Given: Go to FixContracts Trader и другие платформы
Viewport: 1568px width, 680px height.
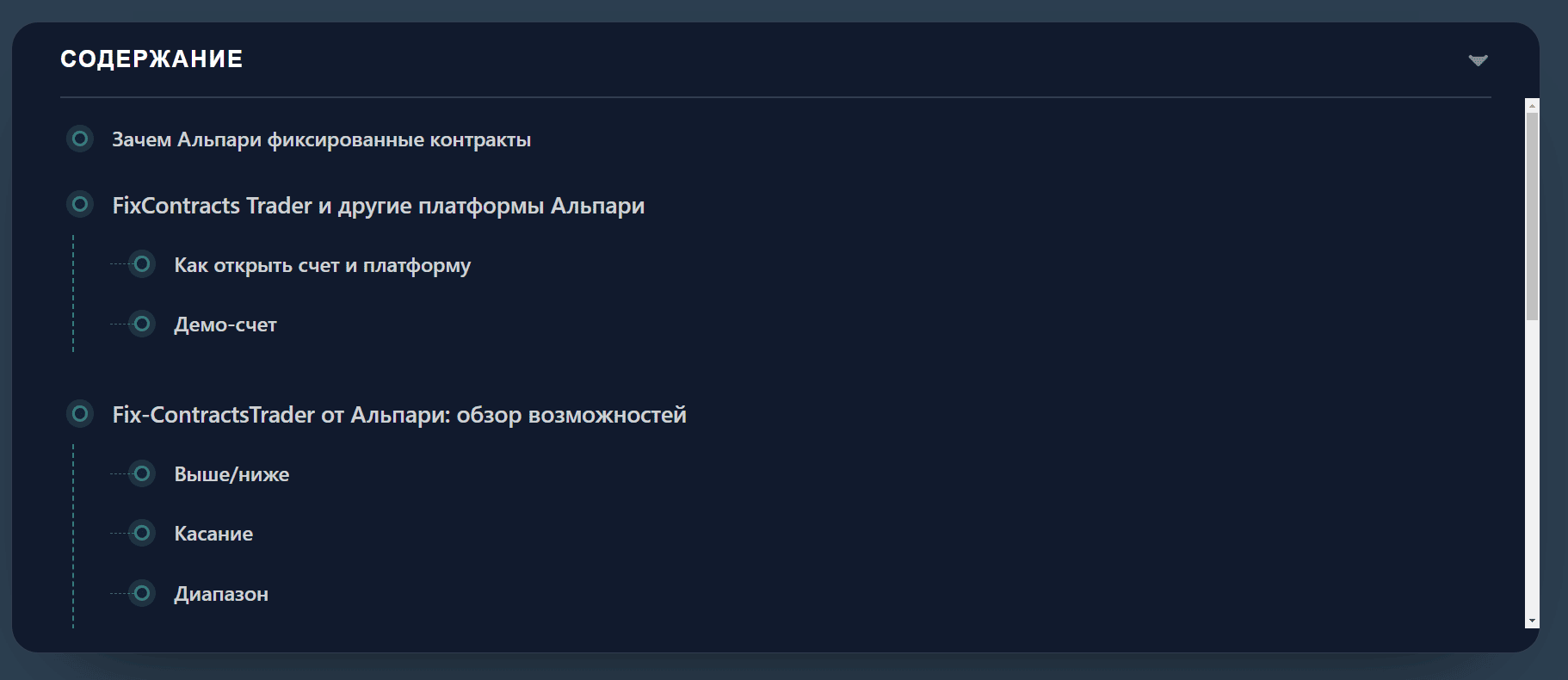Looking at the screenshot, I should 378,206.
